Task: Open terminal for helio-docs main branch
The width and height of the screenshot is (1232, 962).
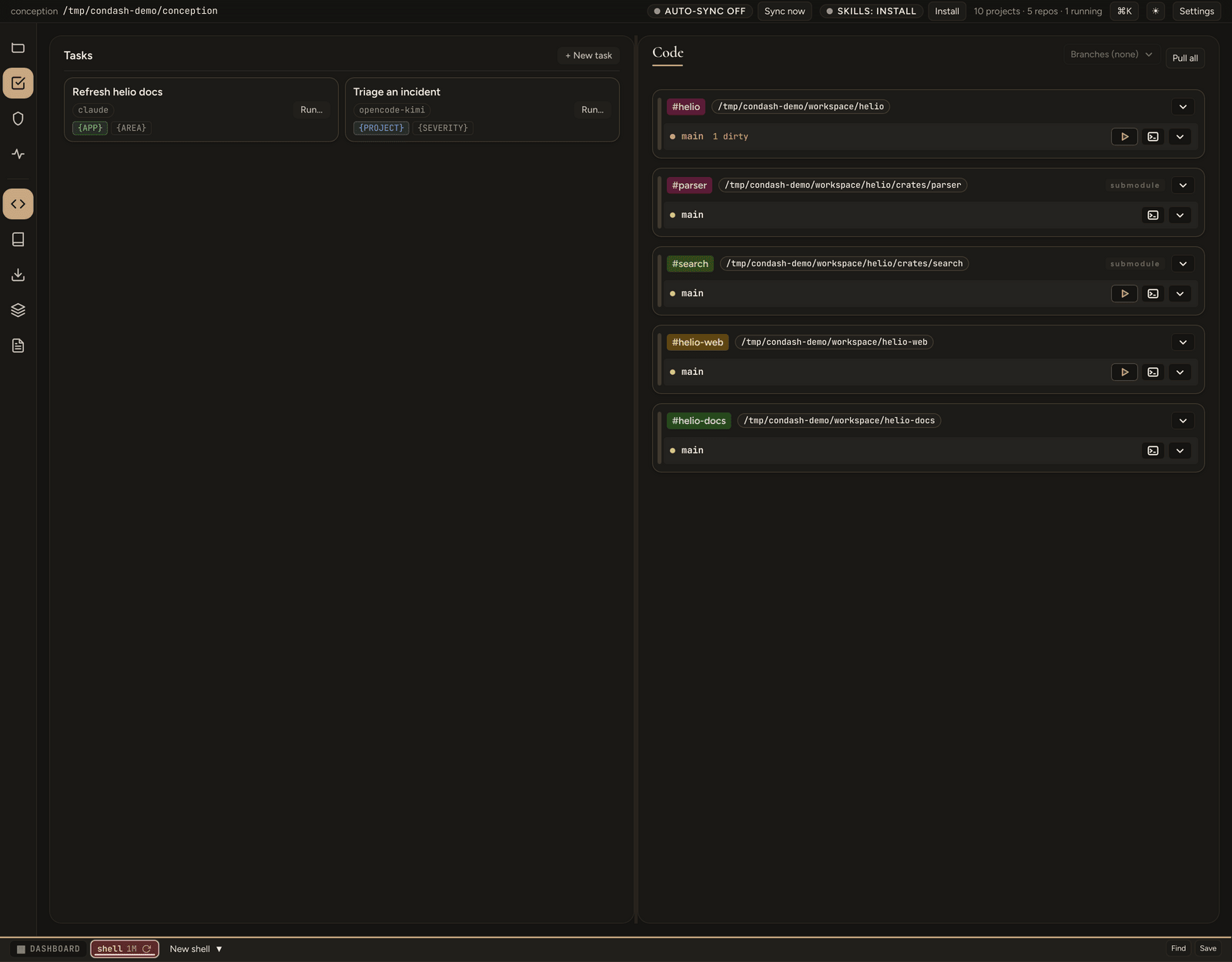Action: pyautogui.click(x=1153, y=450)
